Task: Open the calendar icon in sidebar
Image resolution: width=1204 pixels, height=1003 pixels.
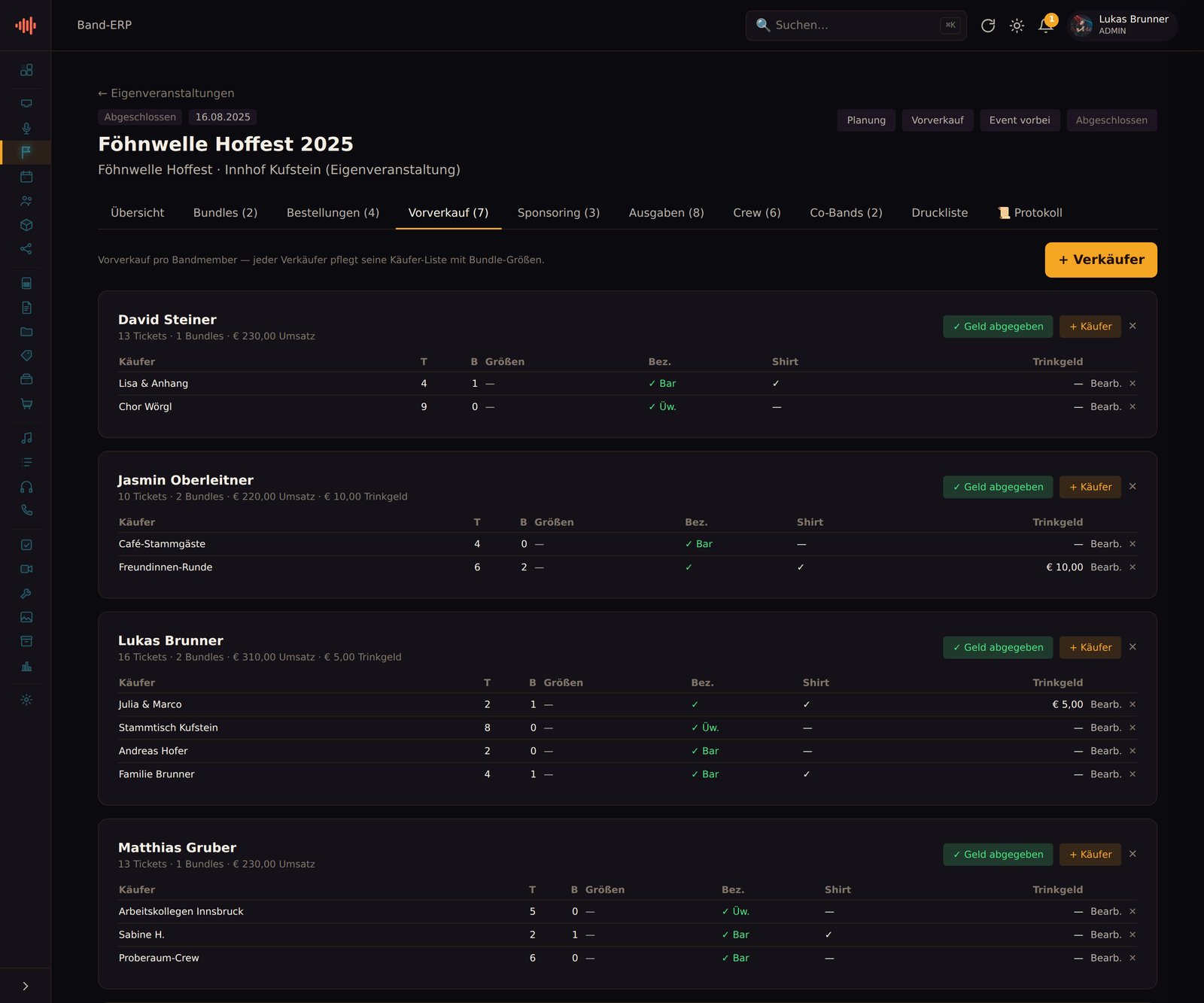Action: (x=26, y=176)
